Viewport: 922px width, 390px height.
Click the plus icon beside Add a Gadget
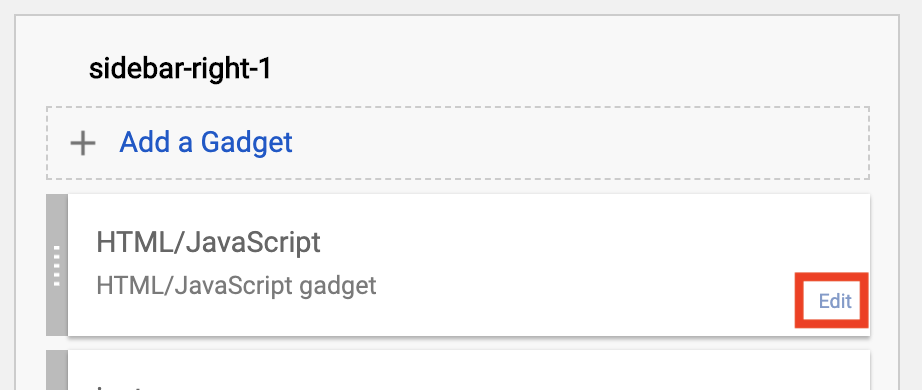coord(83,144)
